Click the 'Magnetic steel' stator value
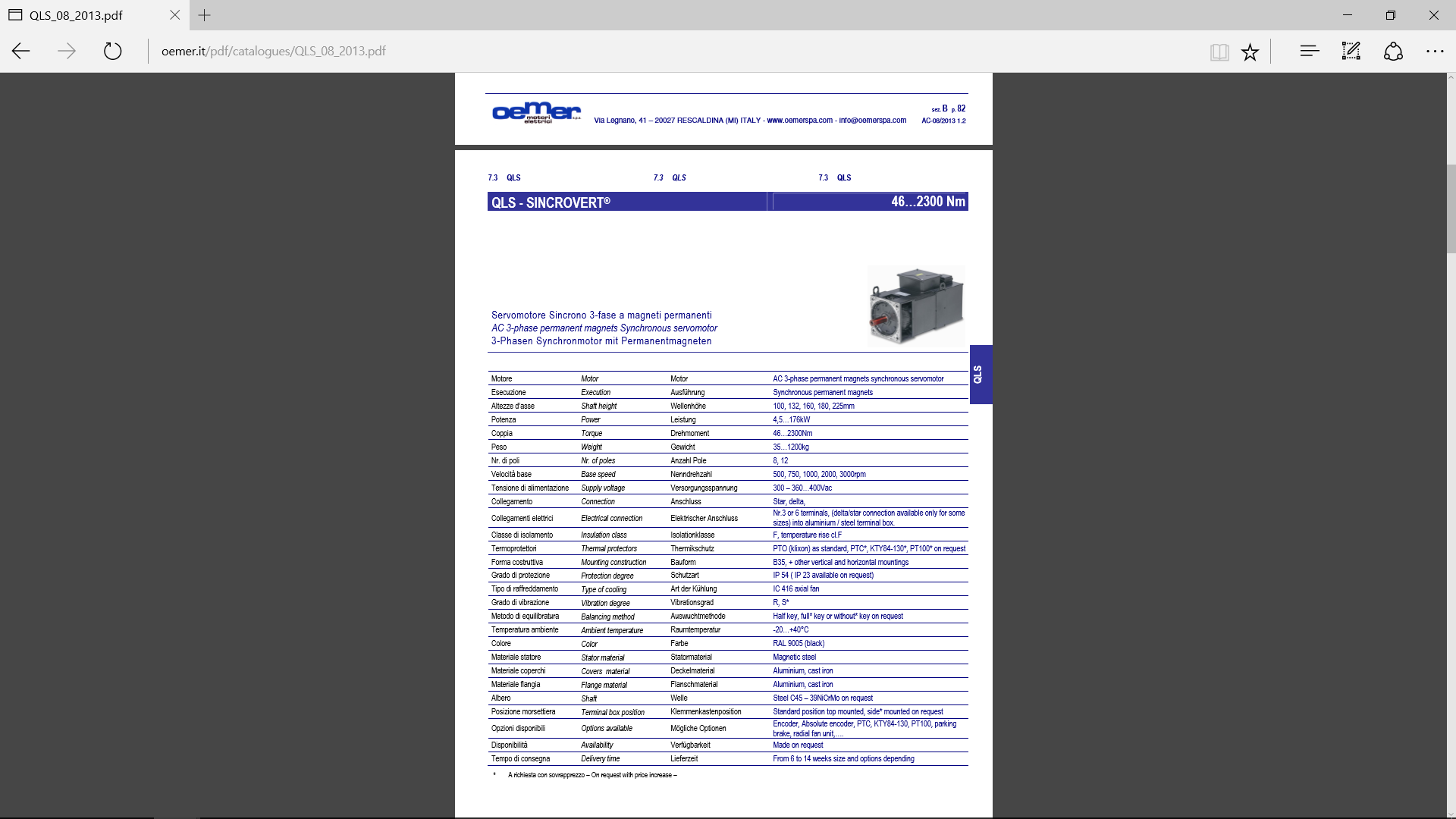 point(794,657)
